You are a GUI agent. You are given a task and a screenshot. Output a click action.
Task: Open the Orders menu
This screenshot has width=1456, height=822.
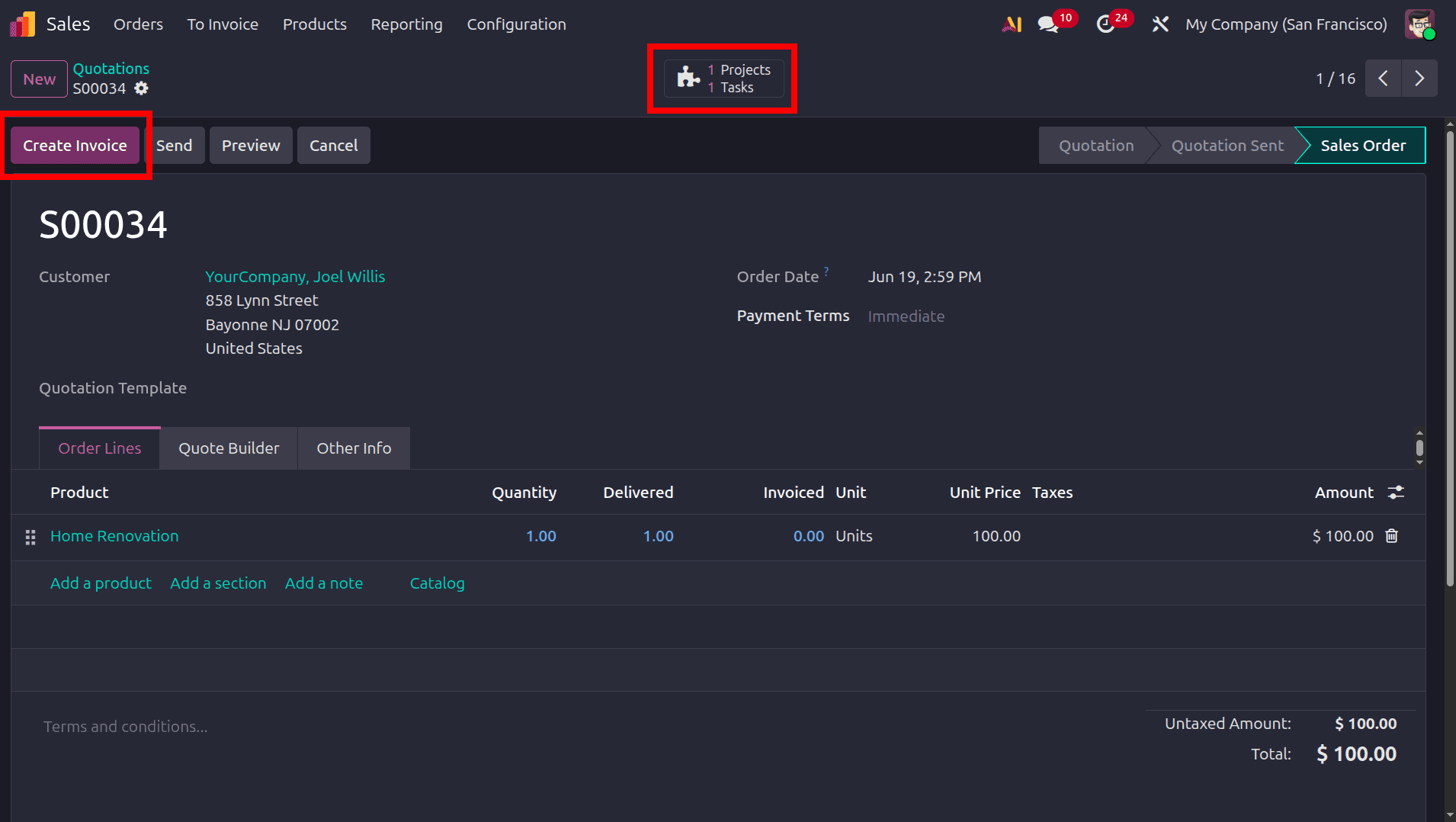[x=138, y=24]
